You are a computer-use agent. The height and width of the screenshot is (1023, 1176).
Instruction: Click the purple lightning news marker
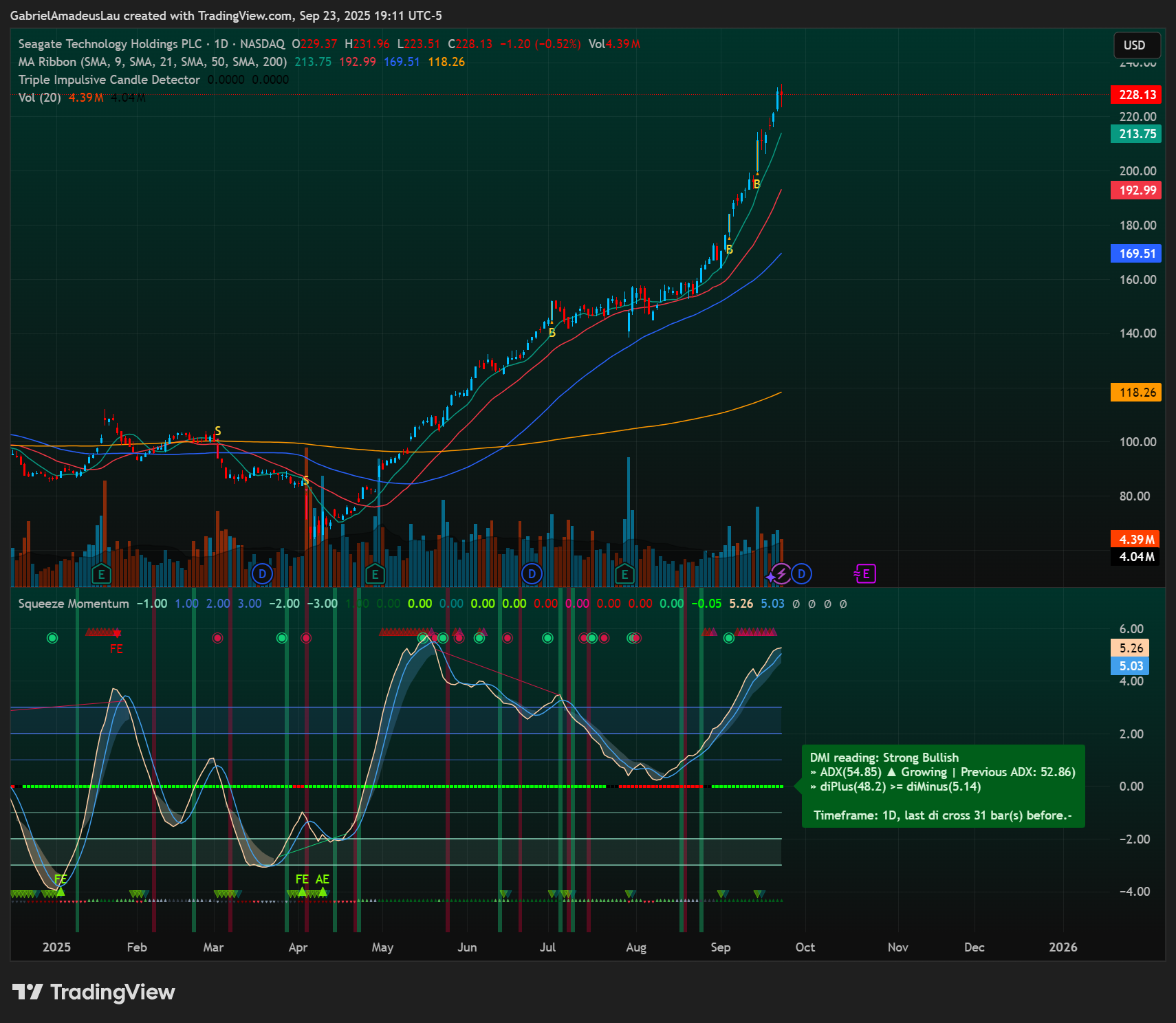tap(781, 574)
